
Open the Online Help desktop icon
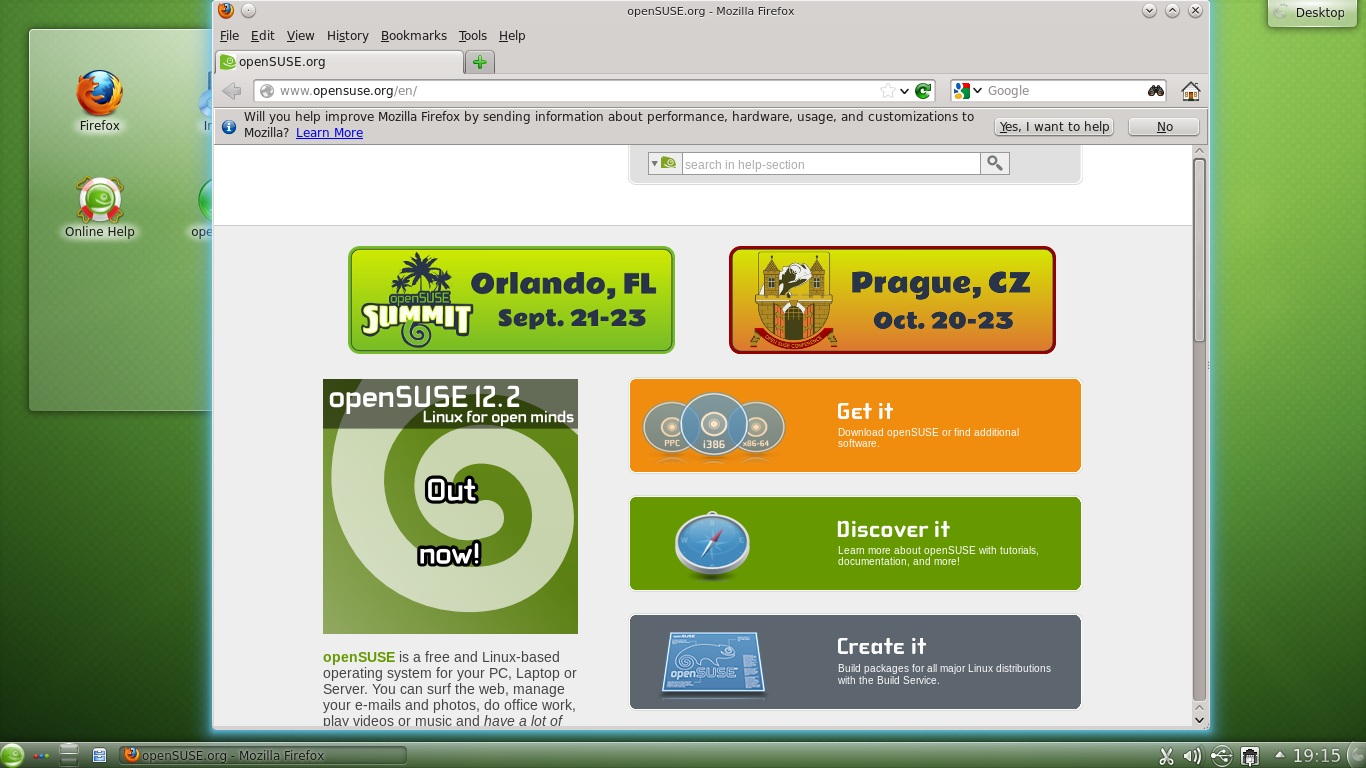point(100,208)
